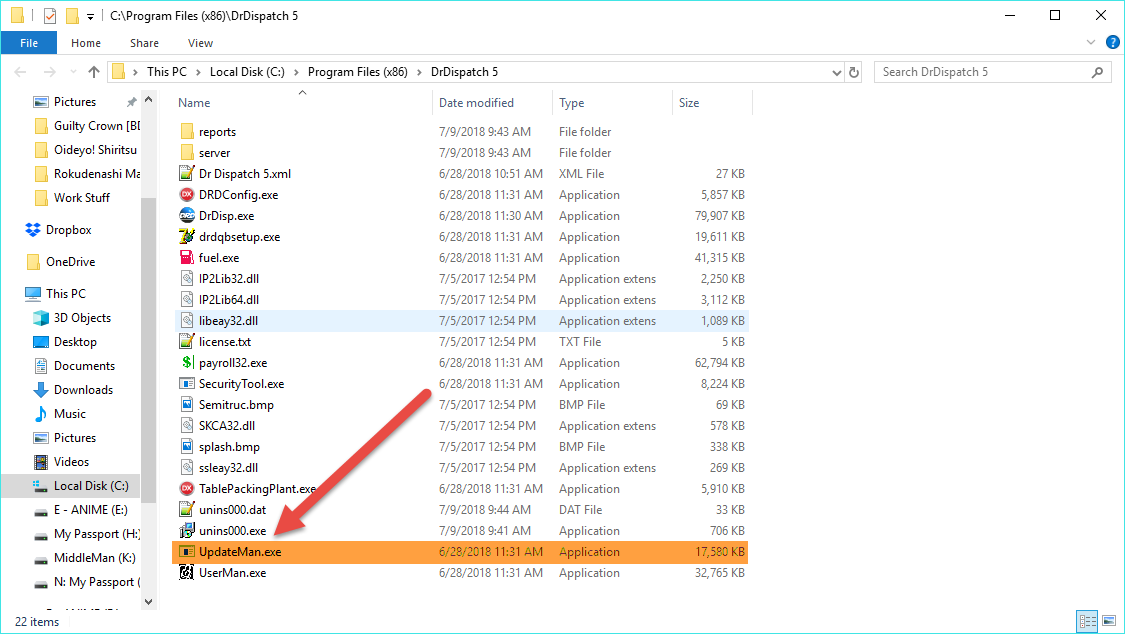Viewport: 1125px width, 634px height.
Task: Open the address bar history dropdown
Action: pos(837,72)
